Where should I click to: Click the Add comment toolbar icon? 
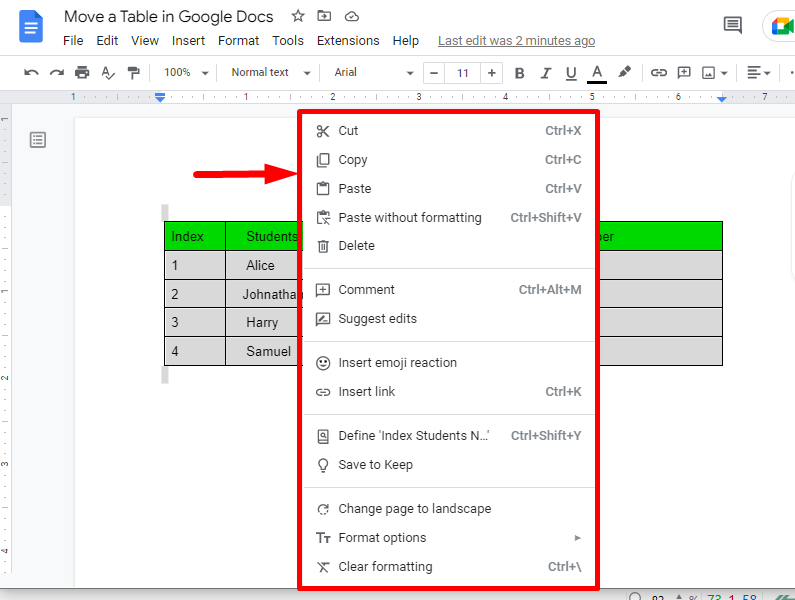684,73
